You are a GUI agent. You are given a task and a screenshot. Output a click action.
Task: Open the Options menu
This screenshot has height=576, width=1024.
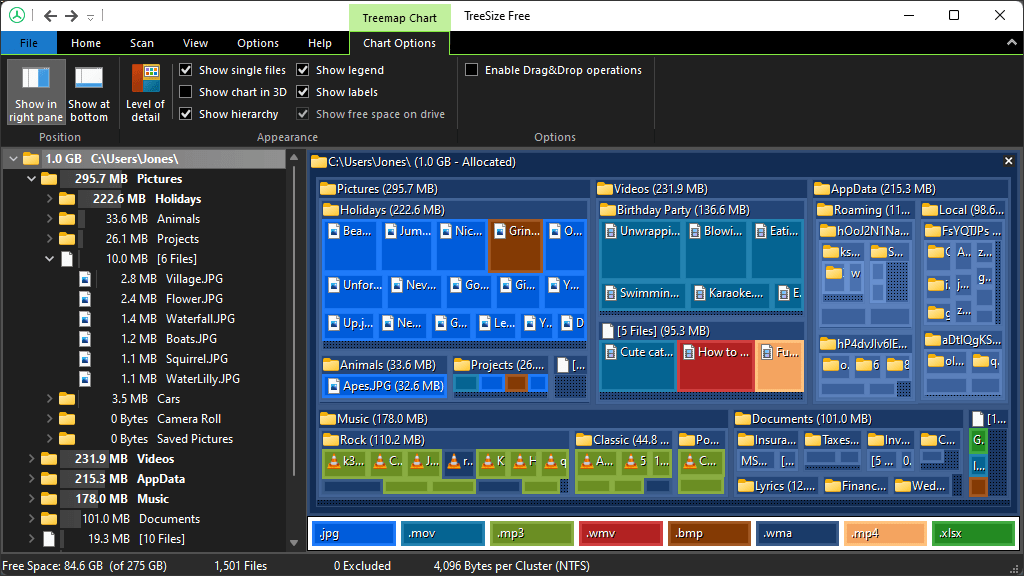click(257, 43)
